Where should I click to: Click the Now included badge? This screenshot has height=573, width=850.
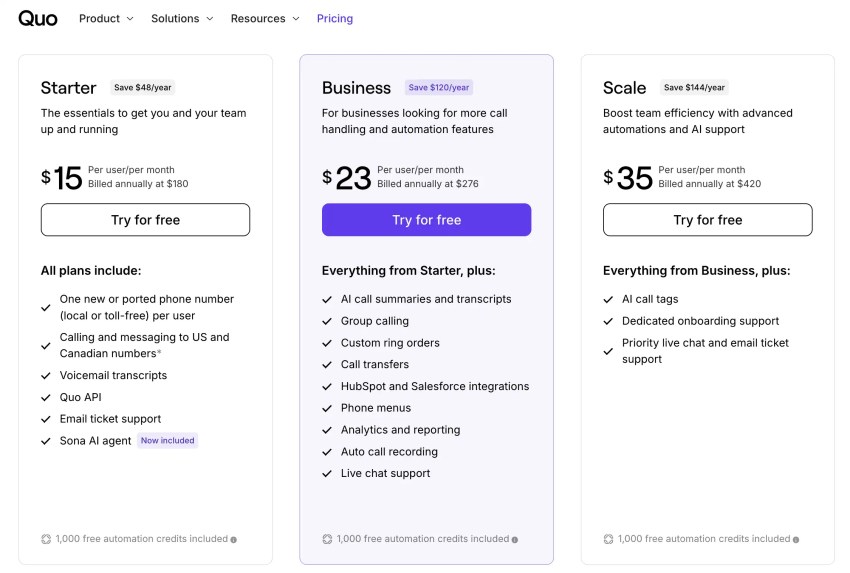point(167,440)
